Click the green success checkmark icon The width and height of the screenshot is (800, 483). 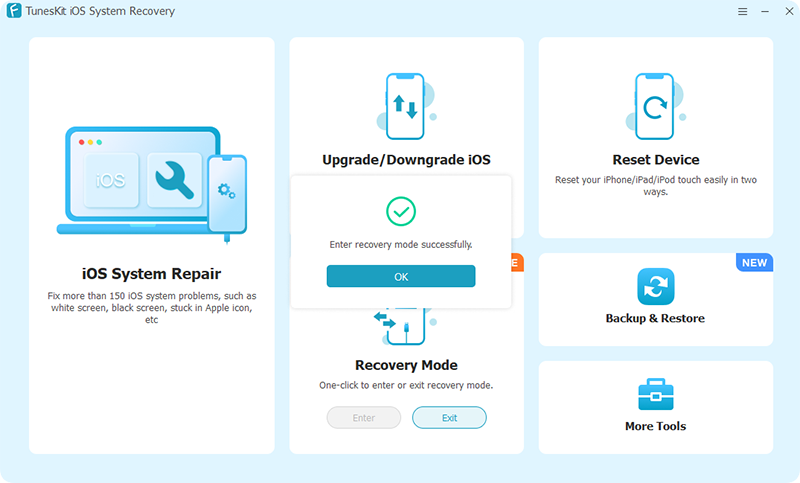click(x=401, y=211)
